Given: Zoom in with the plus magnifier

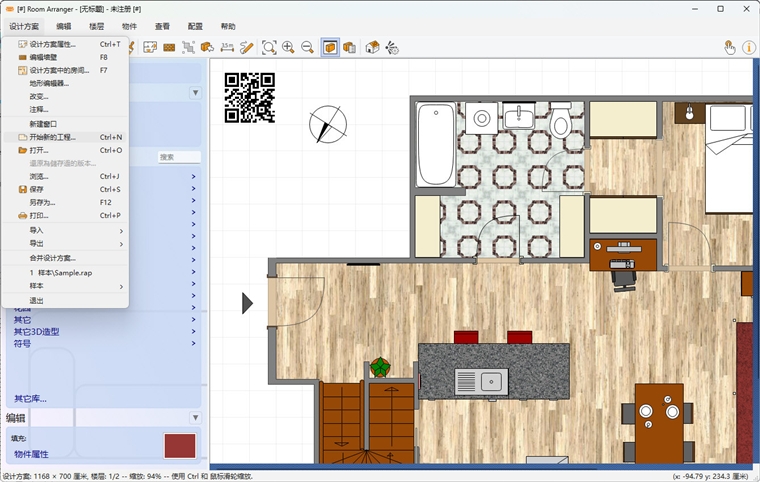Looking at the screenshot, I should (x=288, y=48).
